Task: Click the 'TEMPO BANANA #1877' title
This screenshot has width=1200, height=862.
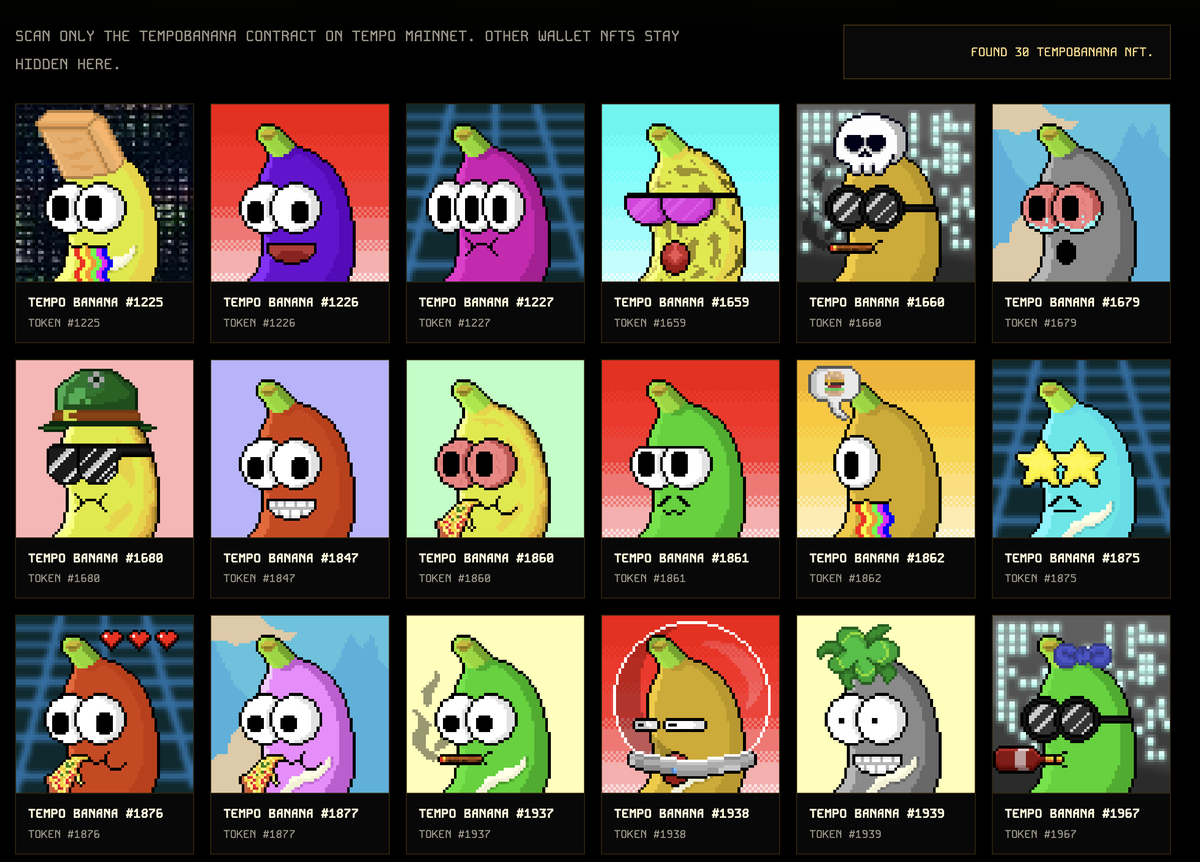Action: 291,814
